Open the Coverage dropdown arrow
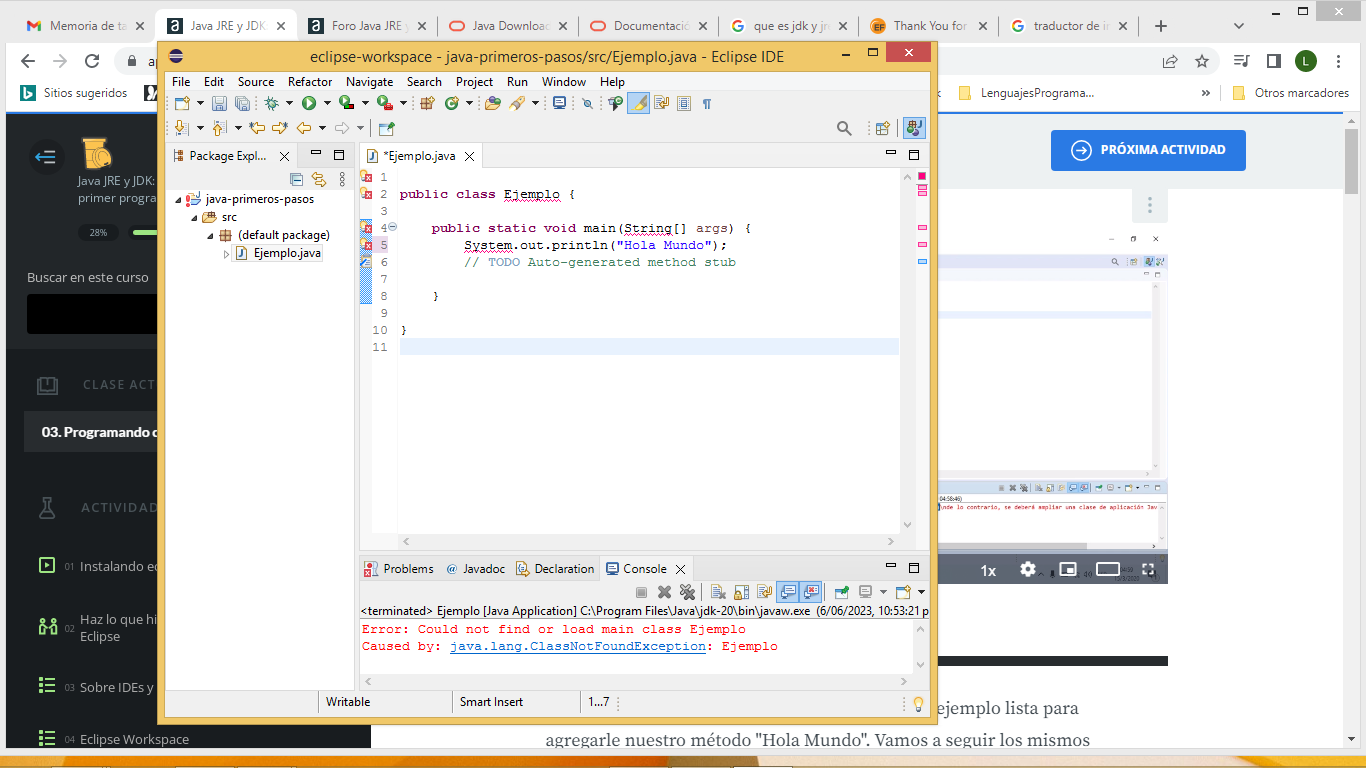Image resolution: width=1366 pixels, height=768 pixels. 365,103
